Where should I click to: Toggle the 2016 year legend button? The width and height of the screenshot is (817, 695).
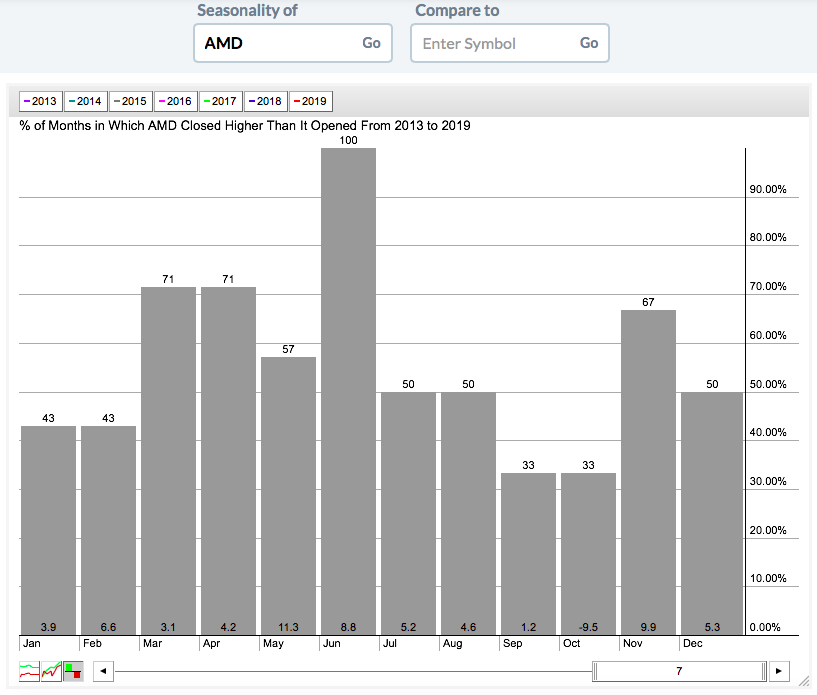175,101
